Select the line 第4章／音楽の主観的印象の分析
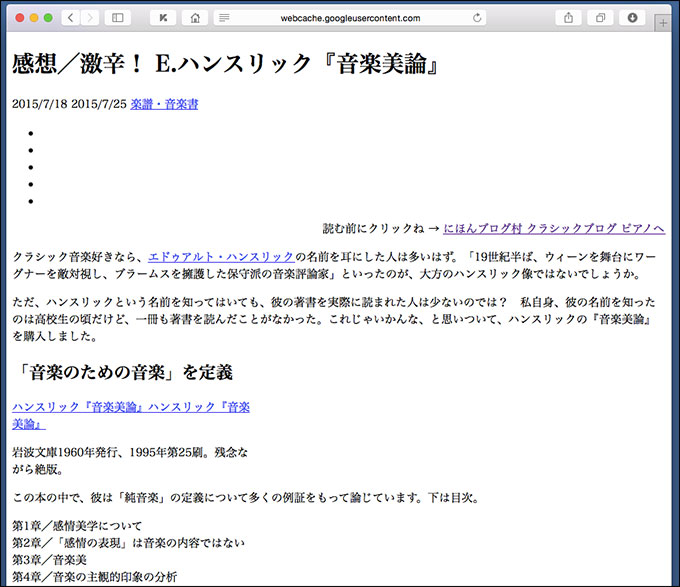 95,577
